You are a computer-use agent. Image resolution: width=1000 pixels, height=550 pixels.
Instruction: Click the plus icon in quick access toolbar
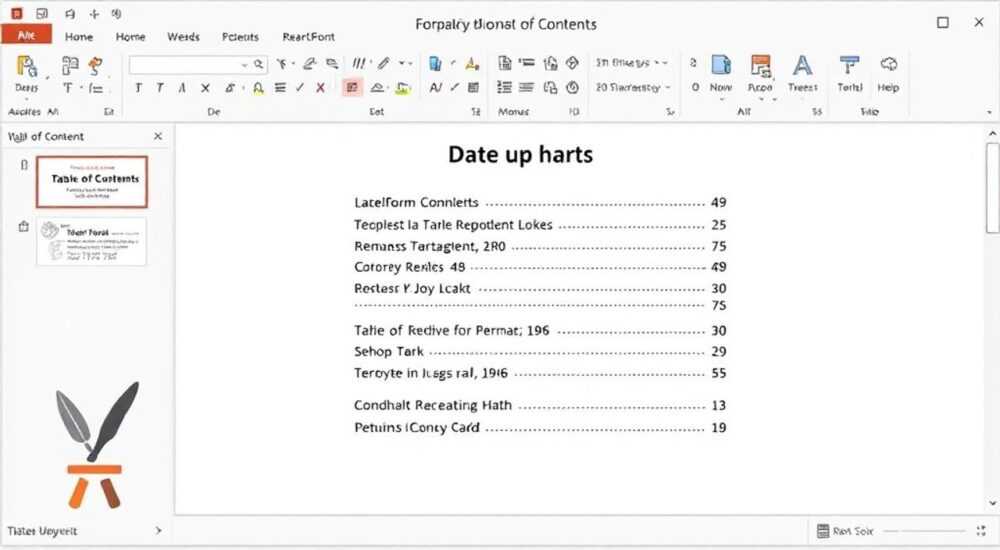click(94, 14)
